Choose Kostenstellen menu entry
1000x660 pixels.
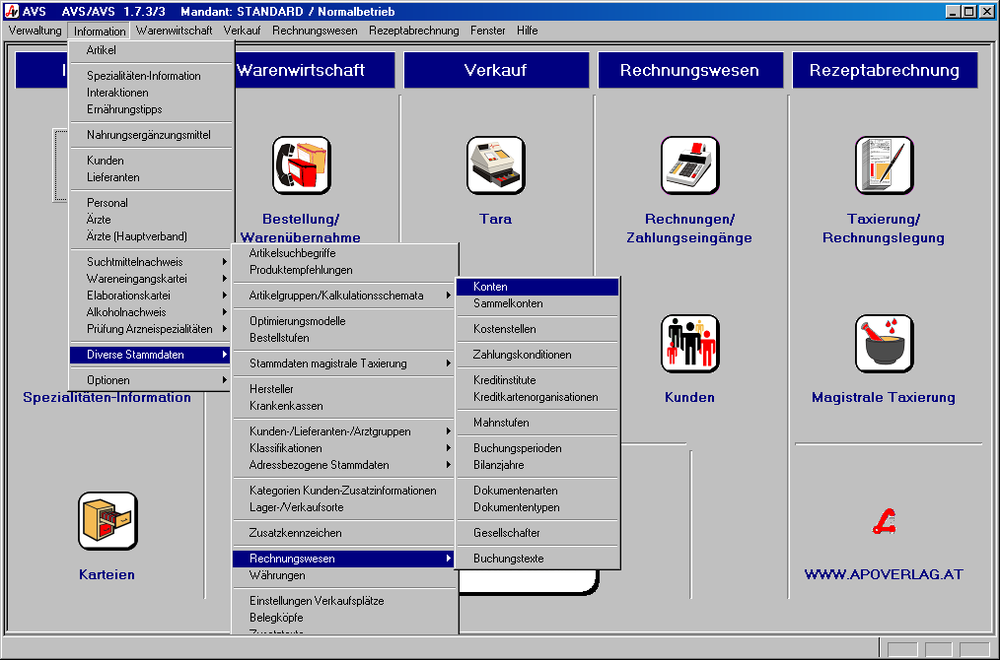[504, 329]
